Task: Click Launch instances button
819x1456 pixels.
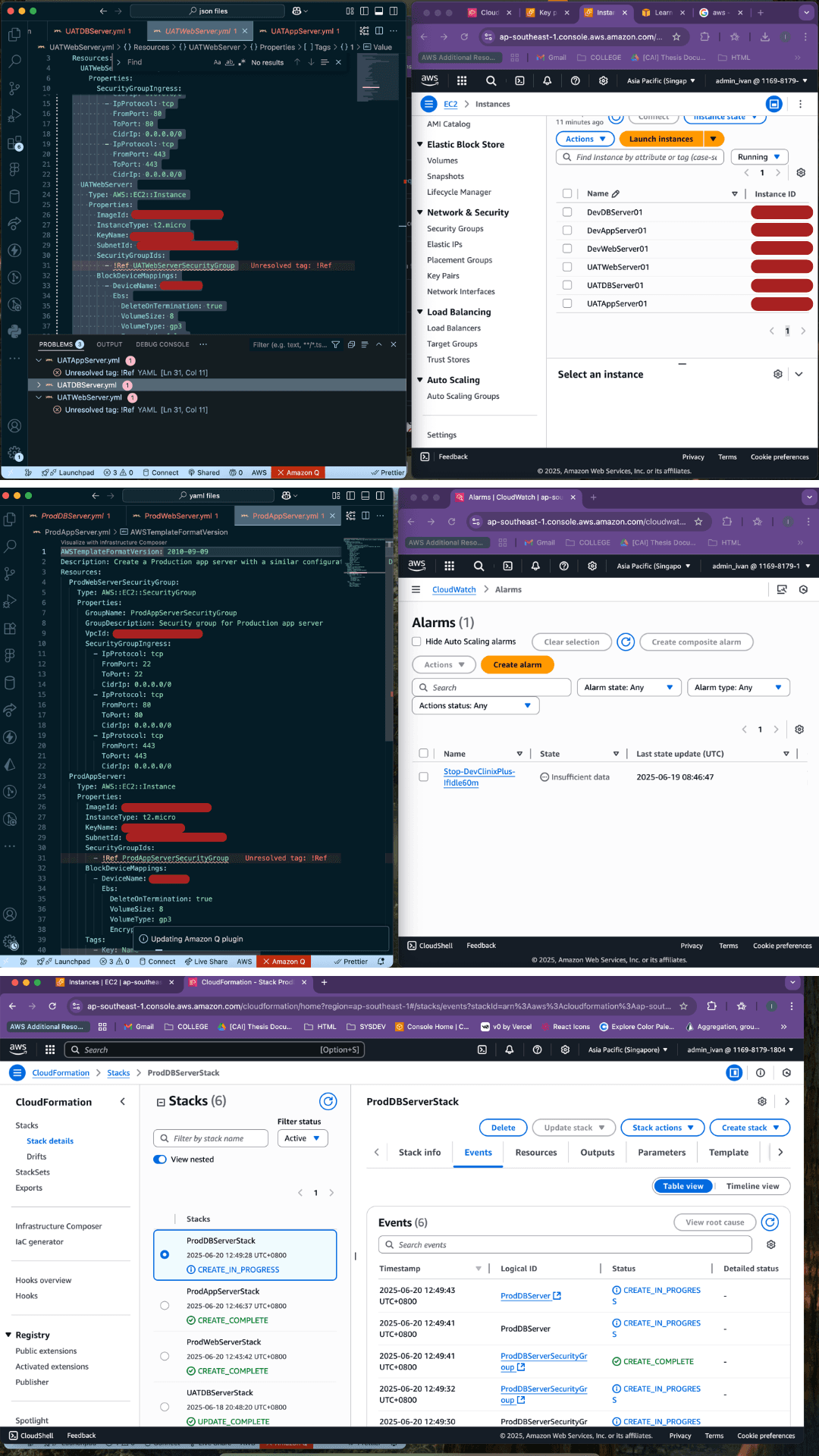Action: [661, 139]
